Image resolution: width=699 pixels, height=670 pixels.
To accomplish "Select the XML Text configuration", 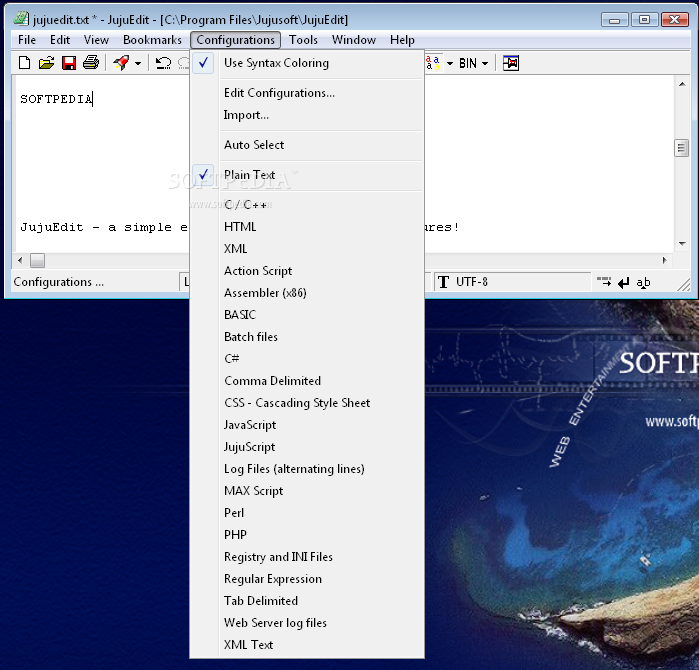I will [307, 645].
